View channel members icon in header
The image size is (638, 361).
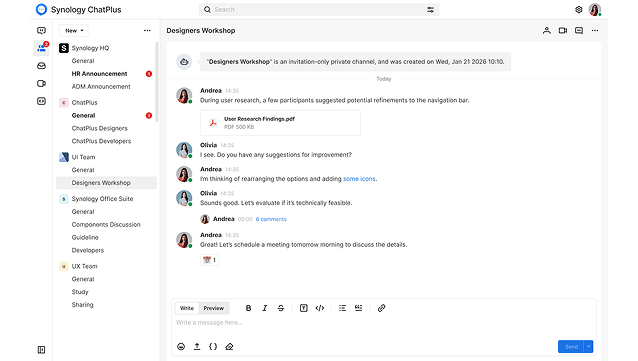click(546, 31)
